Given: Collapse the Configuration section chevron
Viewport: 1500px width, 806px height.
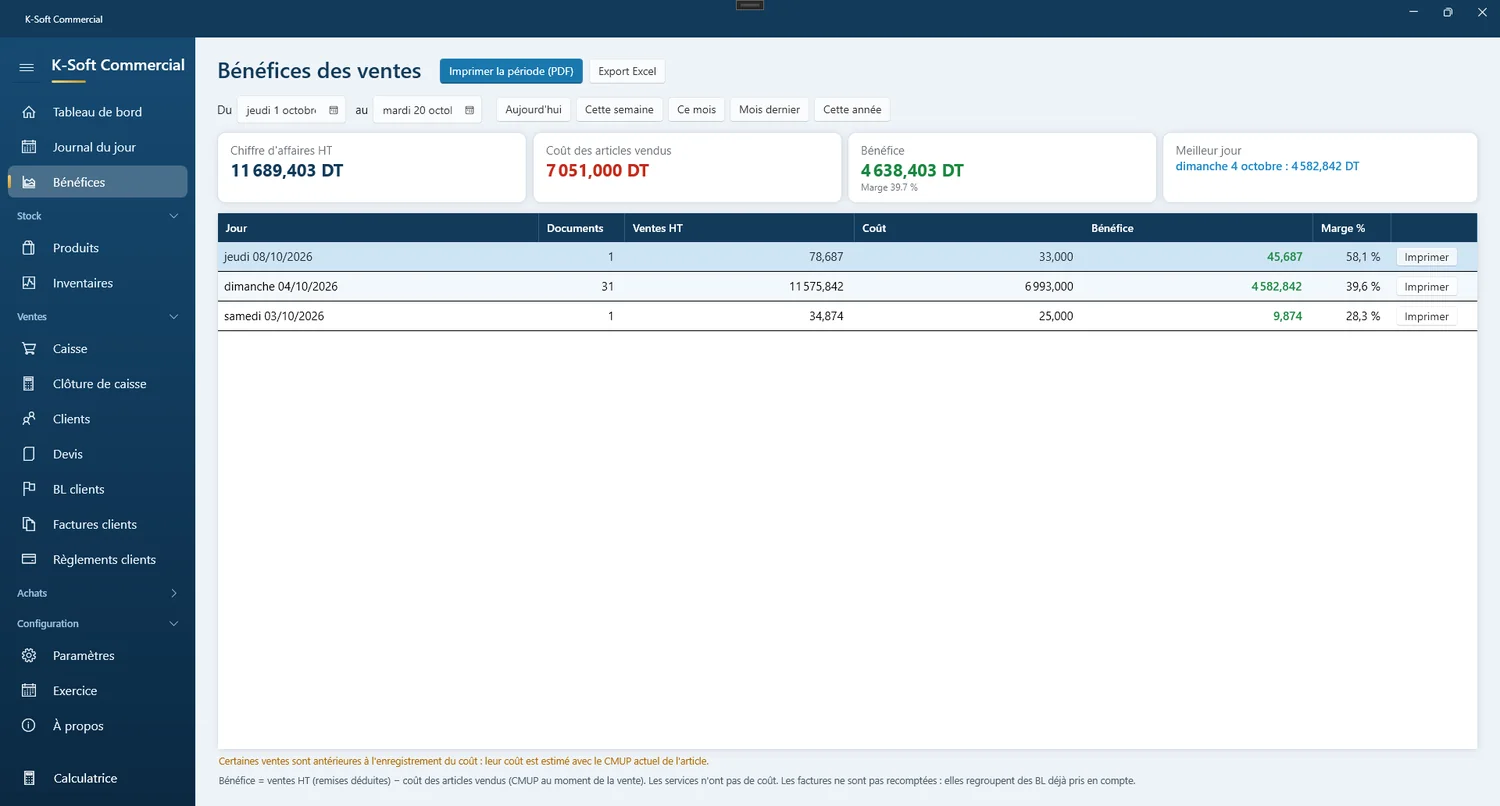Looking at the screenshot, I should point(174,624).
